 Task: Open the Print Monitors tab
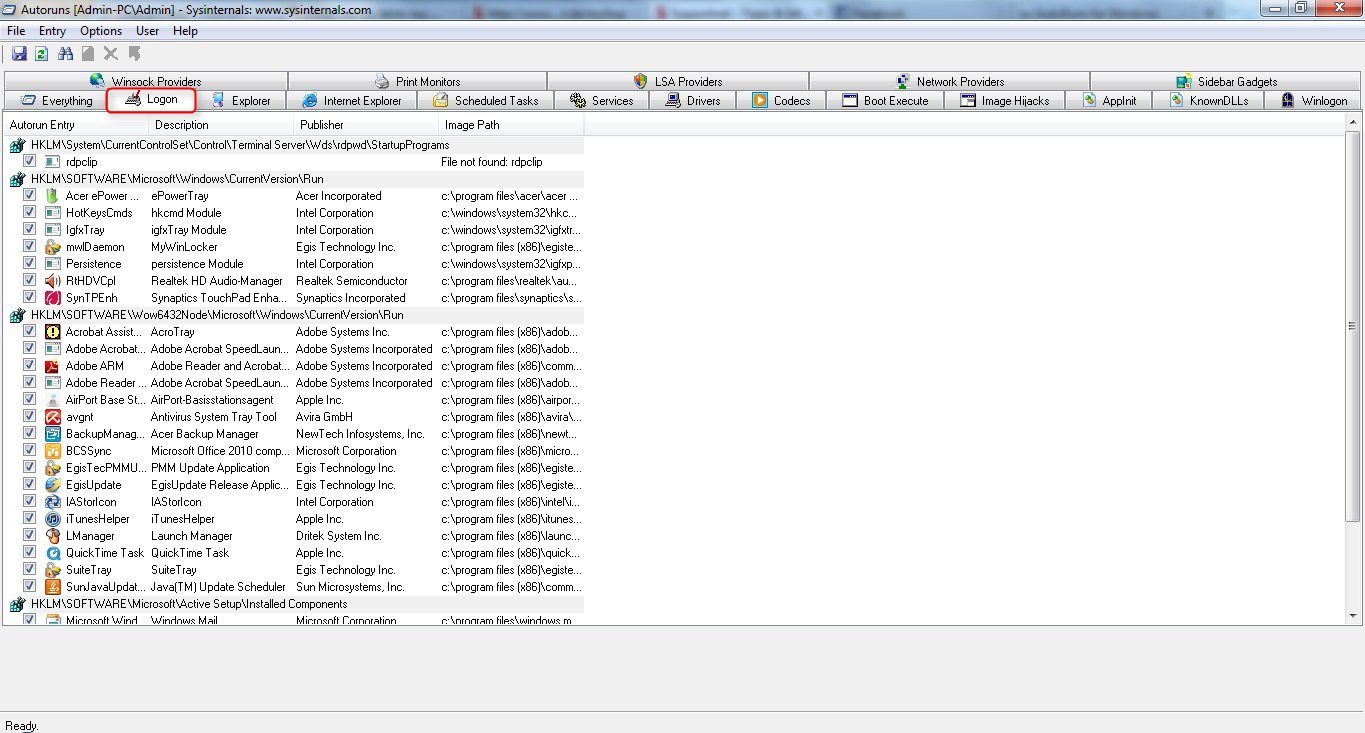pyautogui.click(x=417, y=82)
